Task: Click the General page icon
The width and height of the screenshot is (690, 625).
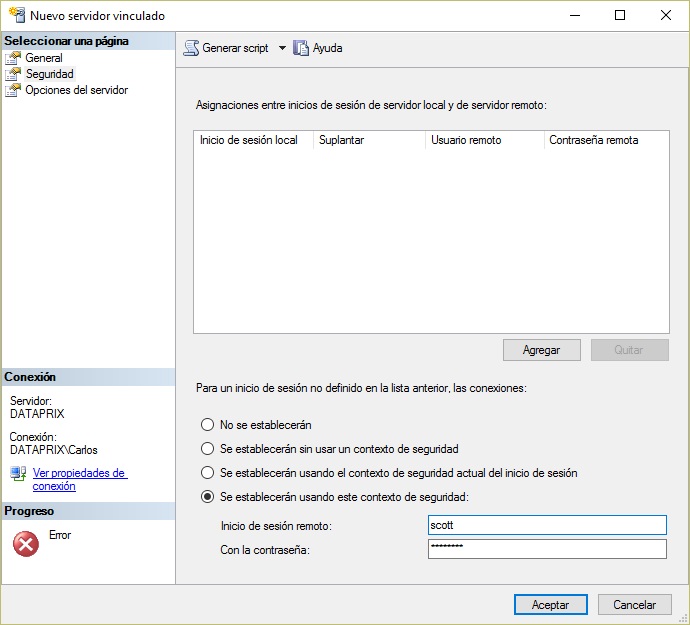Action: [13, 58]
